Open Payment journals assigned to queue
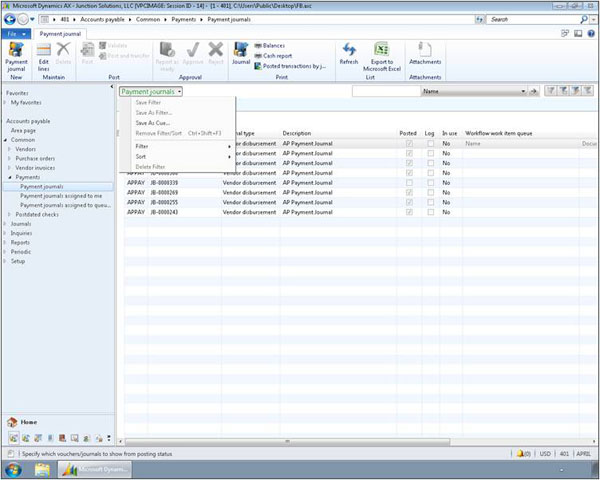 click(x=65, y=205)
